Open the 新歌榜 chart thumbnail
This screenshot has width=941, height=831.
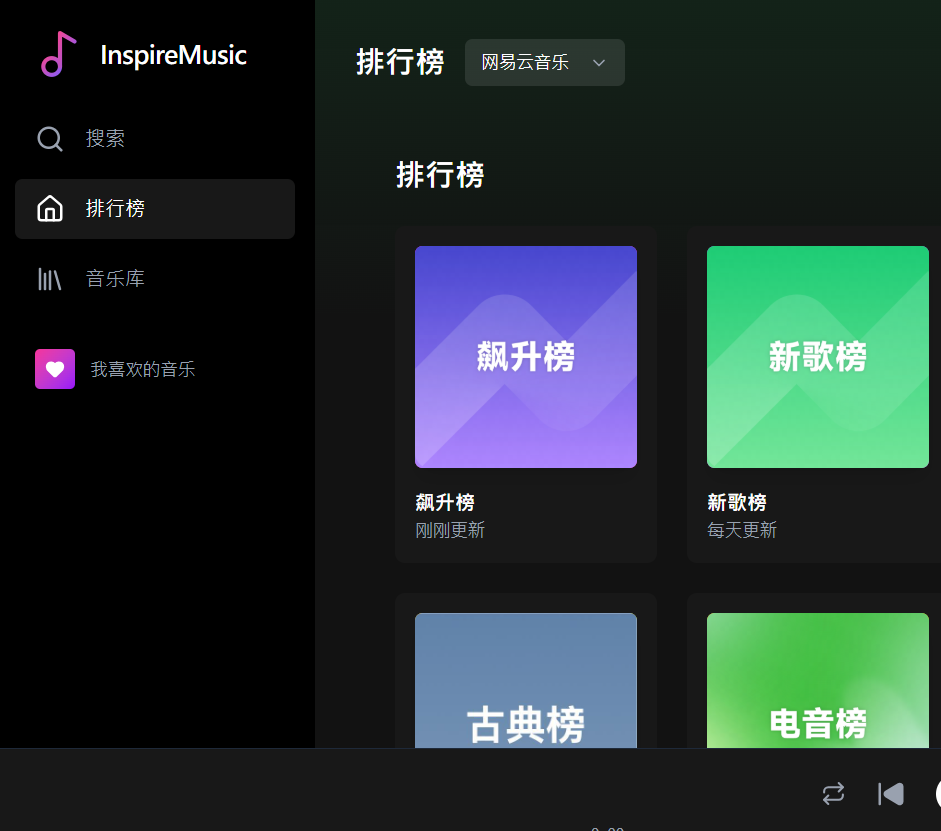tap(817, 357)
